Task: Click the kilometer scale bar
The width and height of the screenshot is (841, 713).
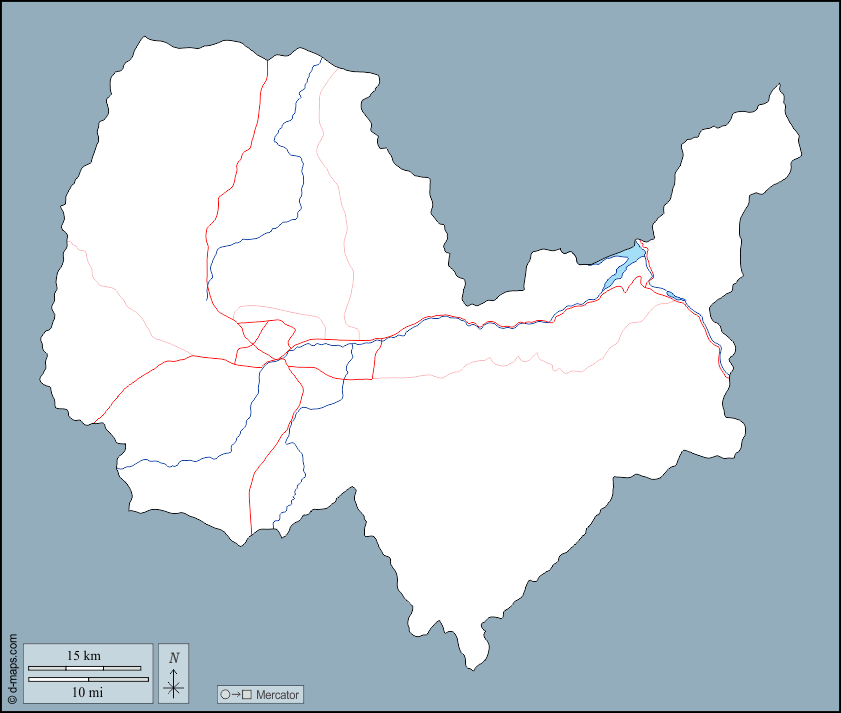Action: point(84,667)
